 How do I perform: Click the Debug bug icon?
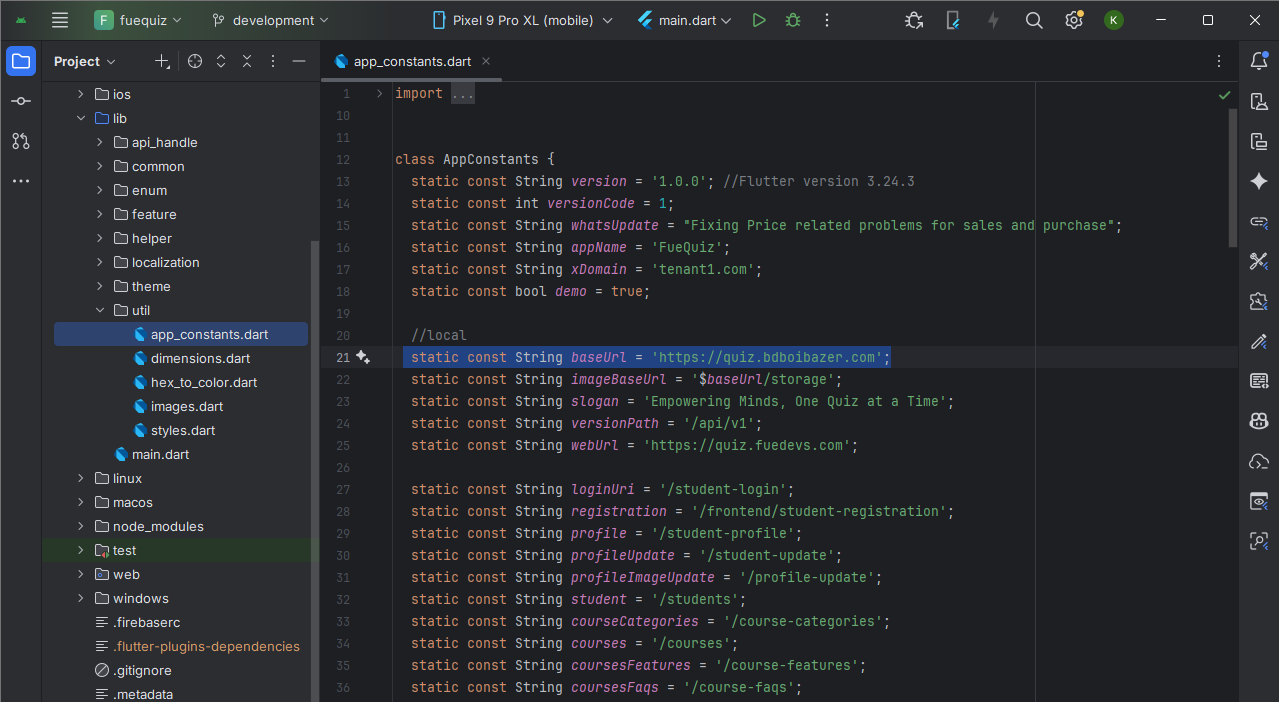793,20
